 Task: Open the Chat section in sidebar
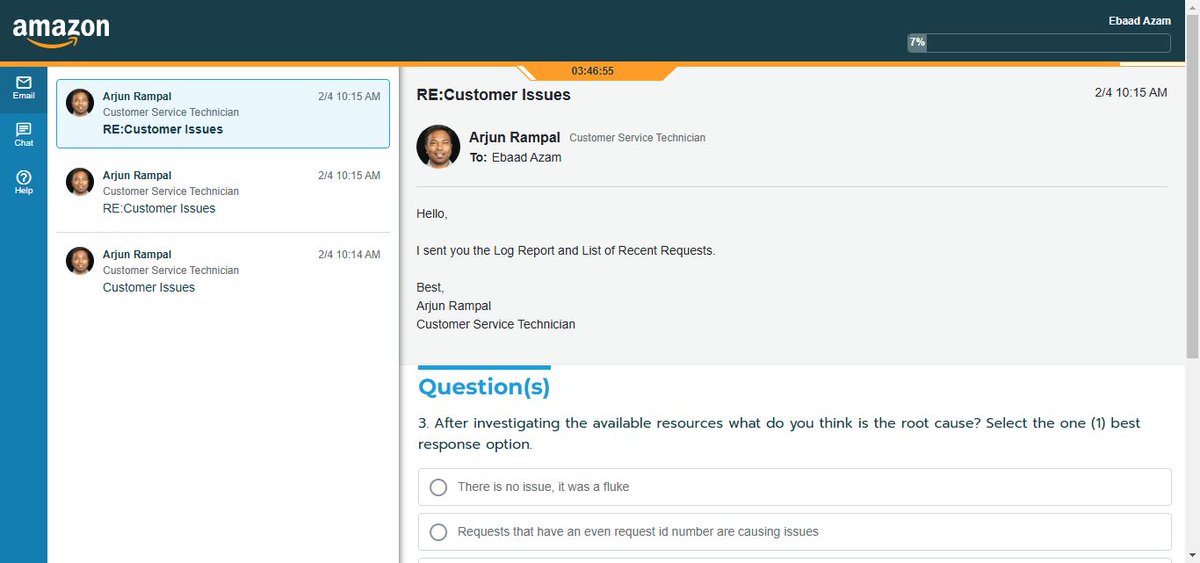tap(23, 135)
